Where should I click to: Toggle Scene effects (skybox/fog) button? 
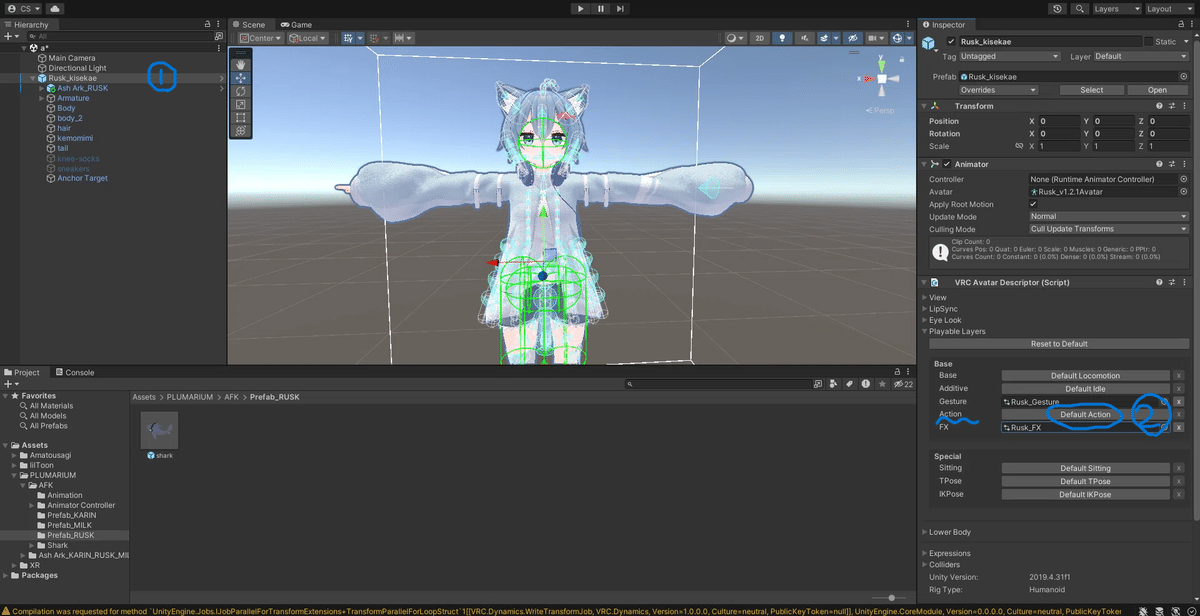coord(825,38)
